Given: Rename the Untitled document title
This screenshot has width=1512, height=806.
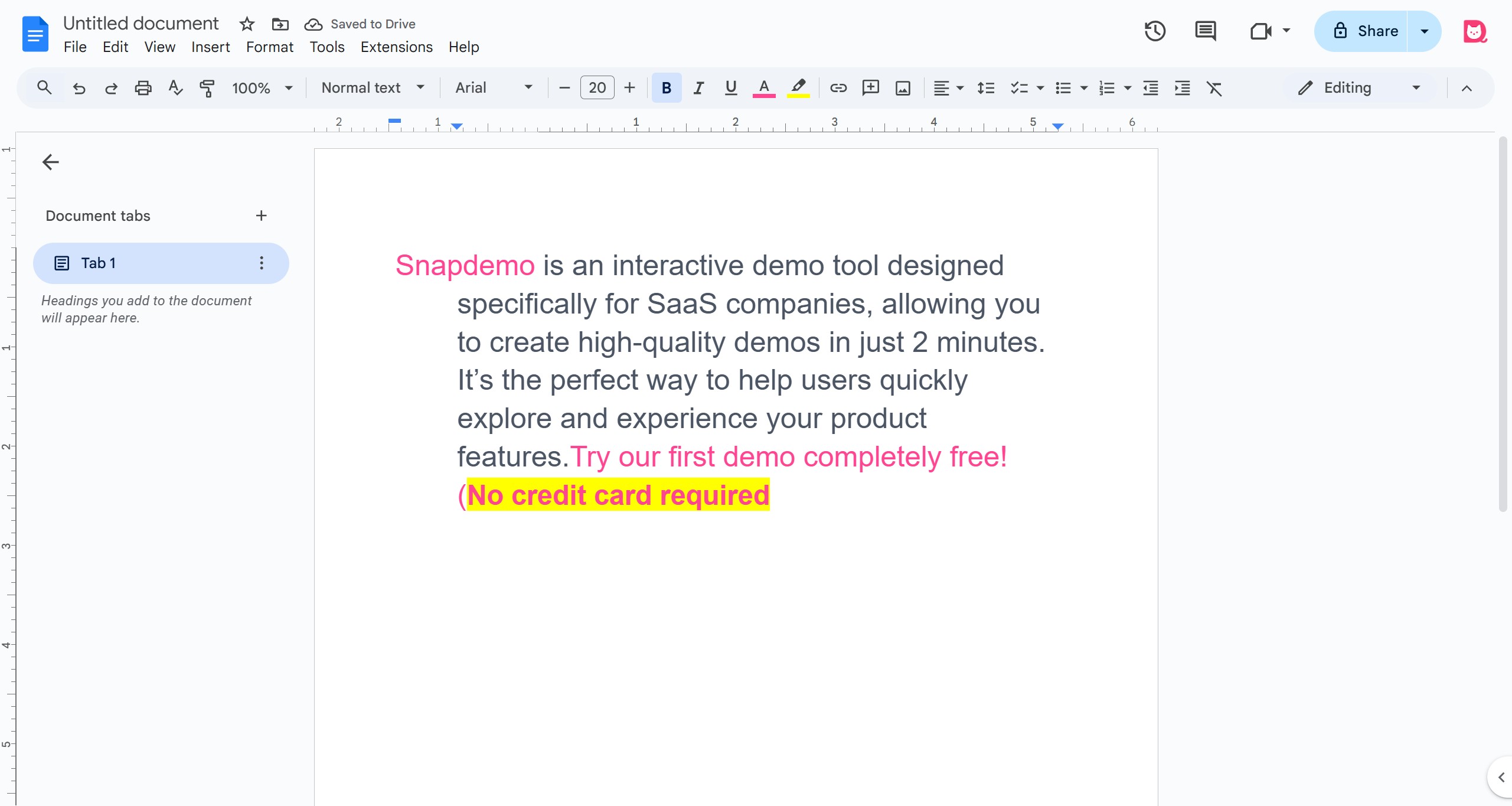Looking at the screenshot, I should [141, 24].
